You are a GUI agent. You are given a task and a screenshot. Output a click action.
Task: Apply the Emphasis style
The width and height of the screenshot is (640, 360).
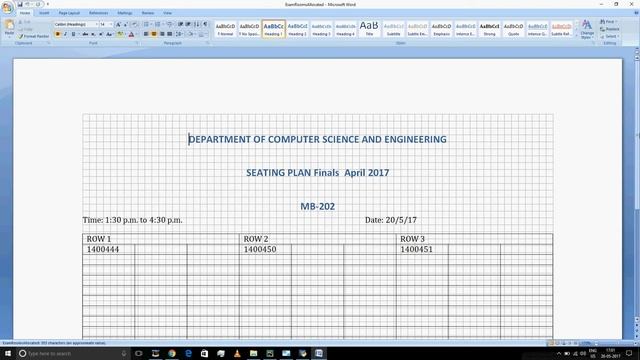[442, 29]
